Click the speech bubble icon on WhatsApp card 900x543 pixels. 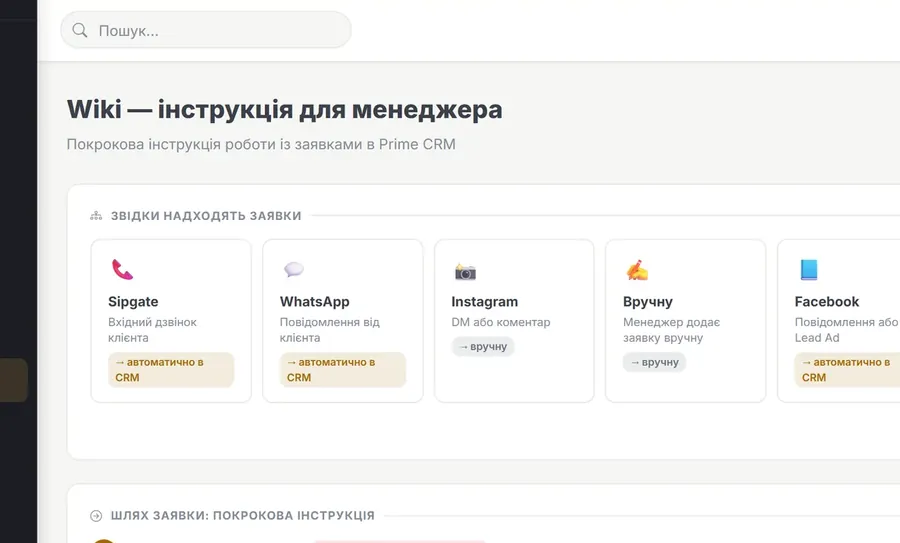coord(294,269)
